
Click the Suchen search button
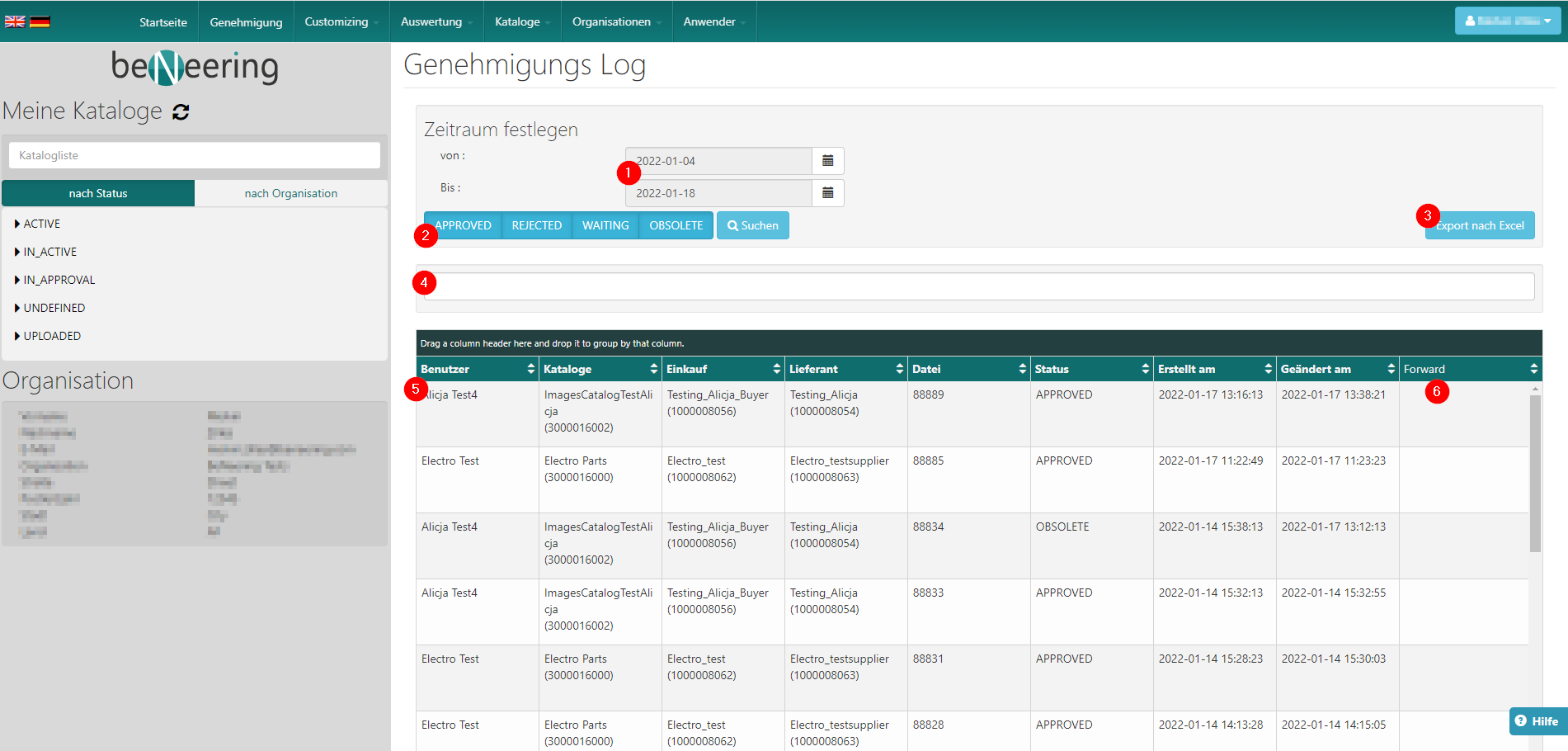[752, 225]
